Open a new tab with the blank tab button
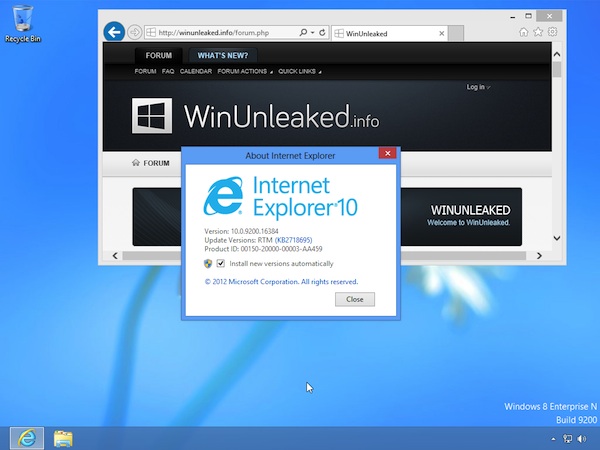 pos(456,33)
